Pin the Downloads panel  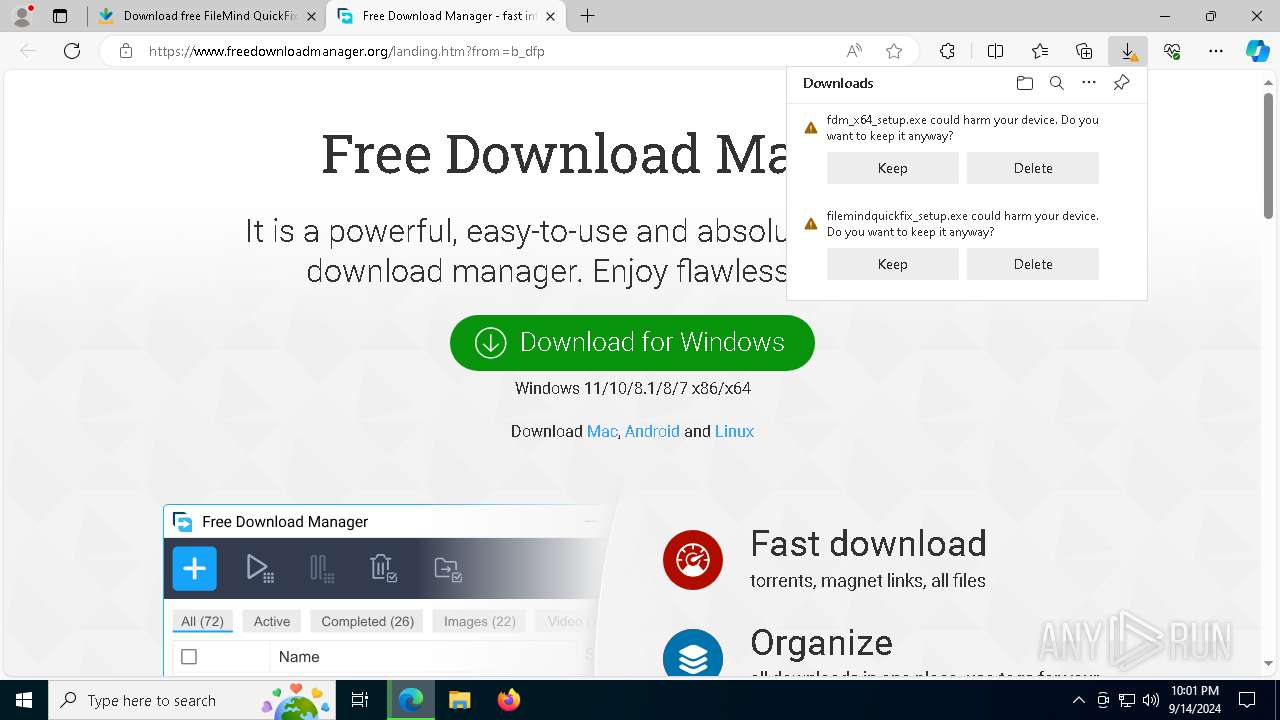(x=1122, y=83)
